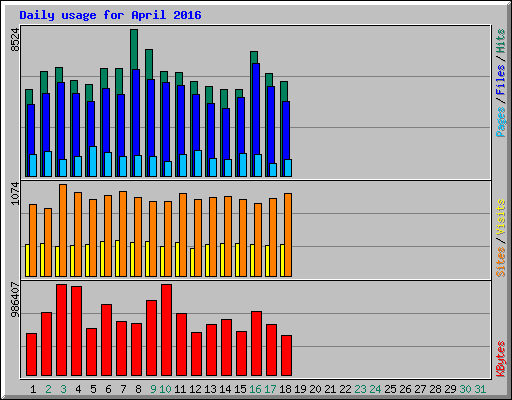
Task: Select the day 22 axis label
Action: 345,389
